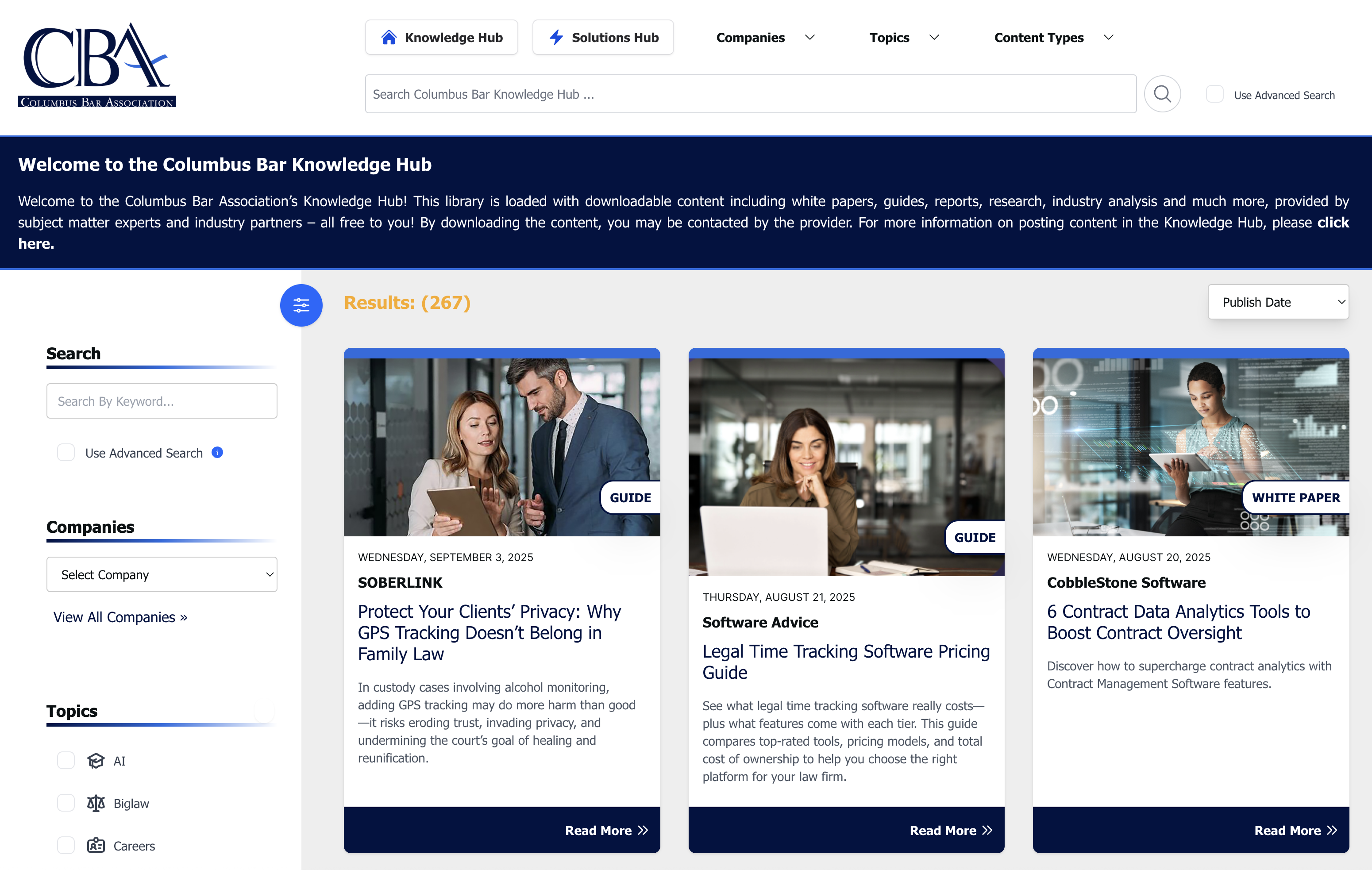The width and height of the screenshot is (1372, 870).
Task: Click the SOBERLINK company name
Action: click(400, 582)
